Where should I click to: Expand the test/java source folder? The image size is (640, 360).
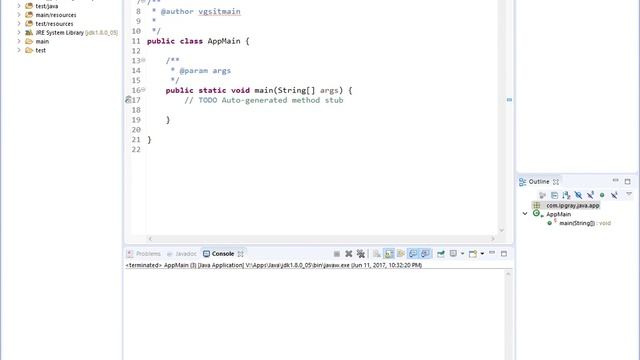click(x=19, y=6)
